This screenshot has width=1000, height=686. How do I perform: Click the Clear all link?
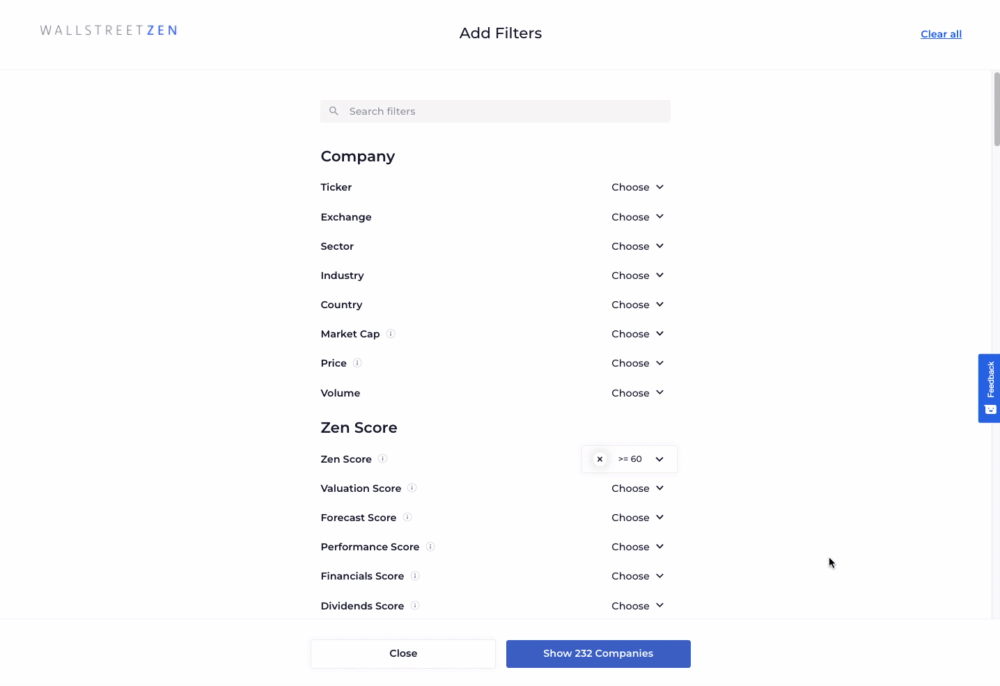941,34
